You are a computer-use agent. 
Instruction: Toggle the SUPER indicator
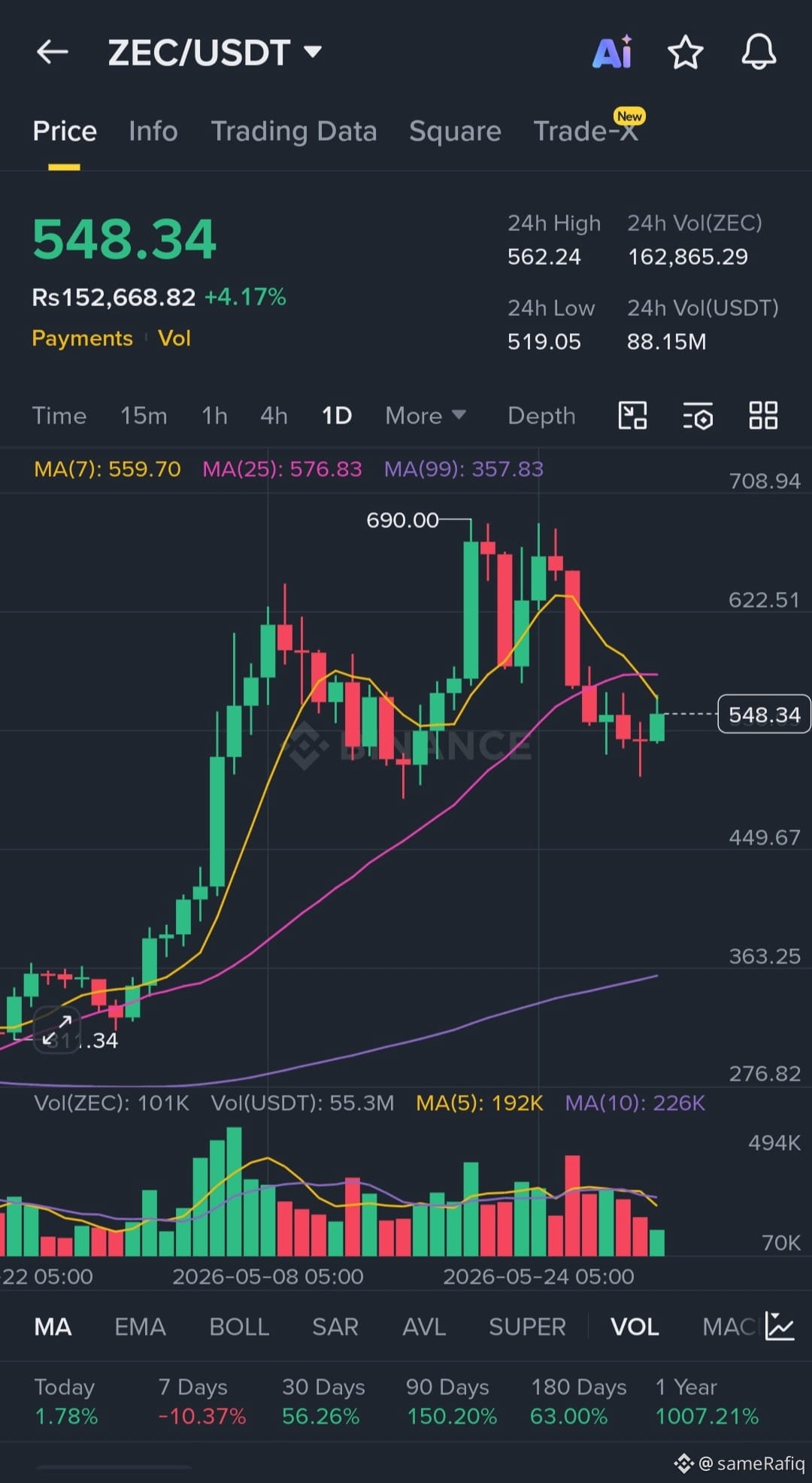point(527,1327)
